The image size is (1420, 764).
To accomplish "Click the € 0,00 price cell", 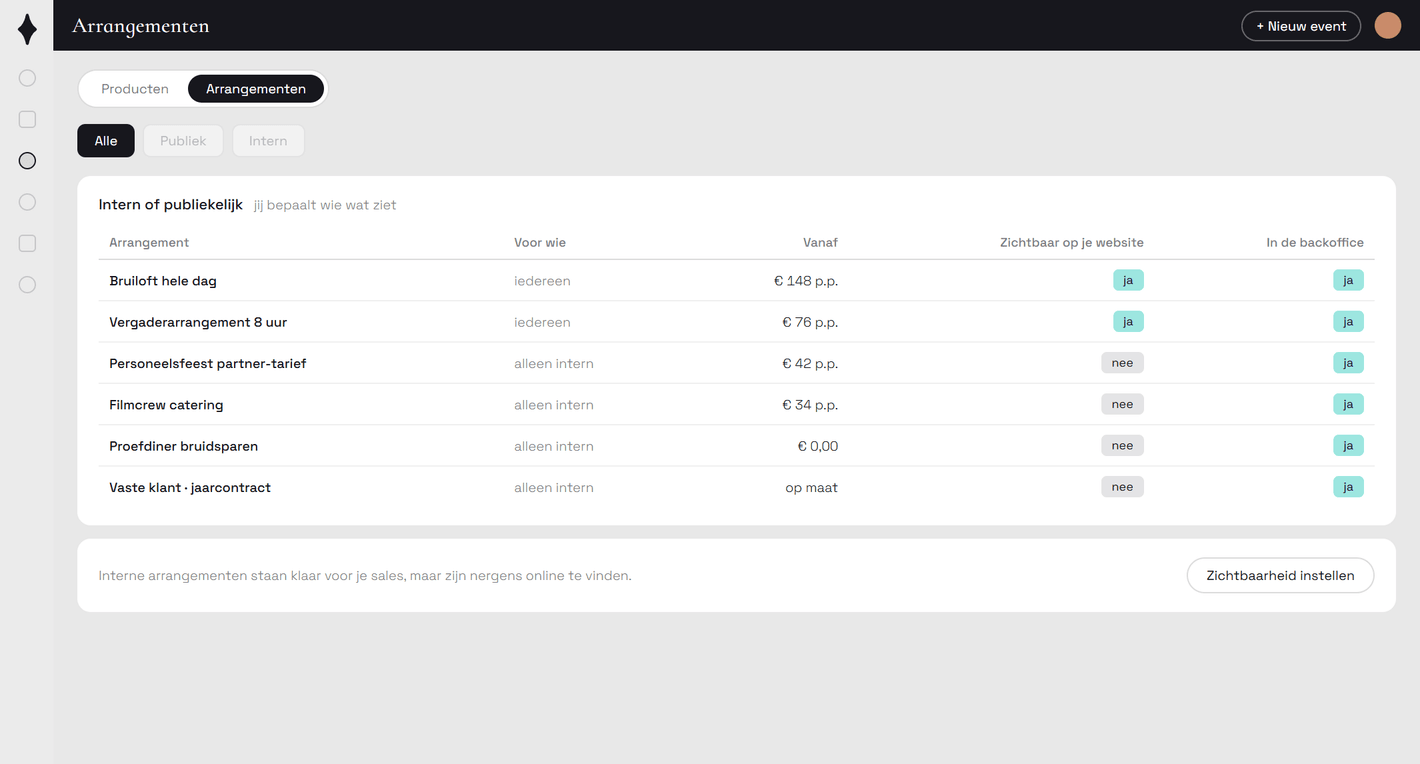I will click(x=818, y=446).
